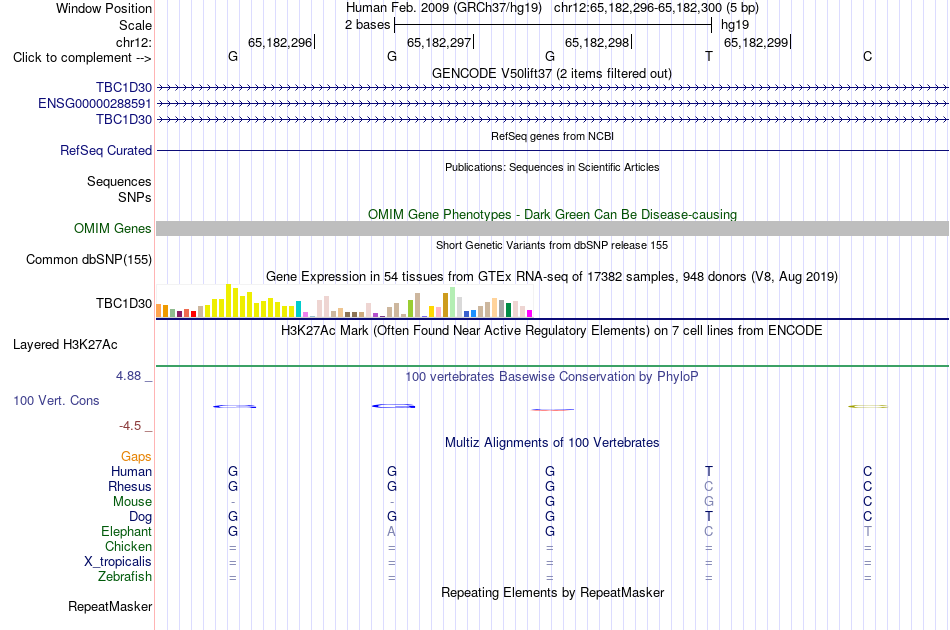950x630 pixels.
Task: Select the Dog alignment row label
Action: click(140, 517)
